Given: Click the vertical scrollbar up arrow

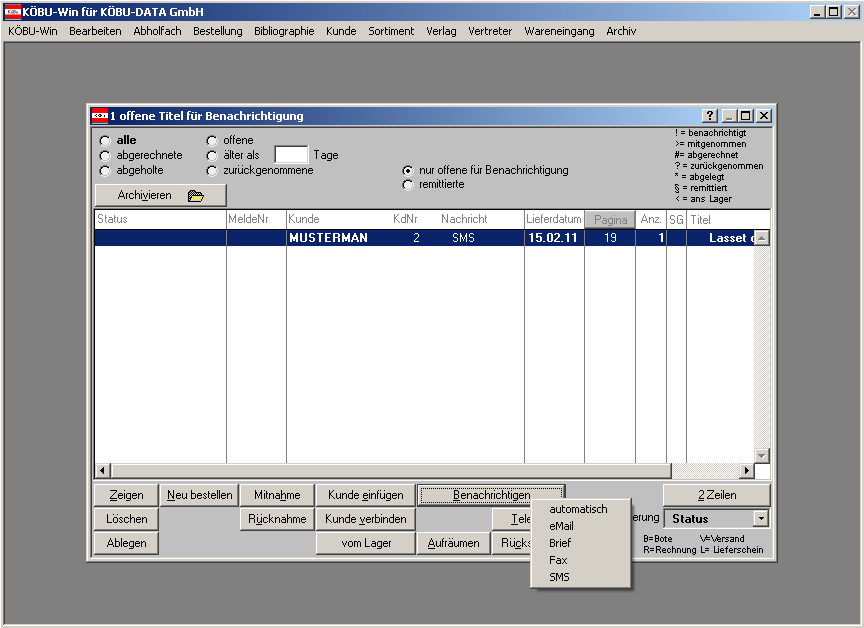Looking at the screenshot, I should 762,238.
